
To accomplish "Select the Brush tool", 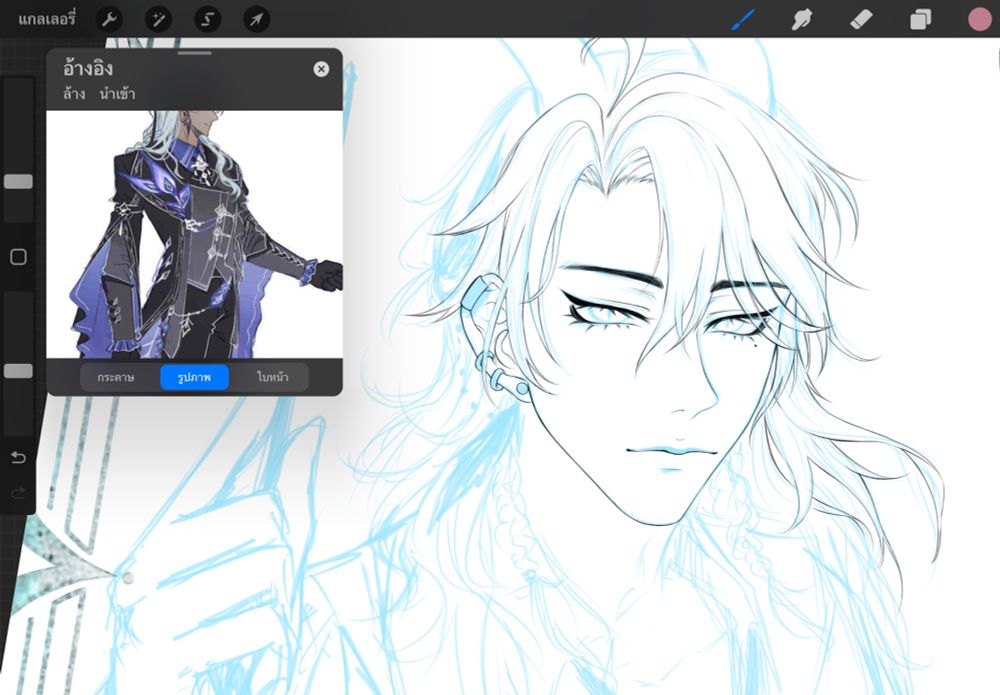I will (x=743, y=20).
